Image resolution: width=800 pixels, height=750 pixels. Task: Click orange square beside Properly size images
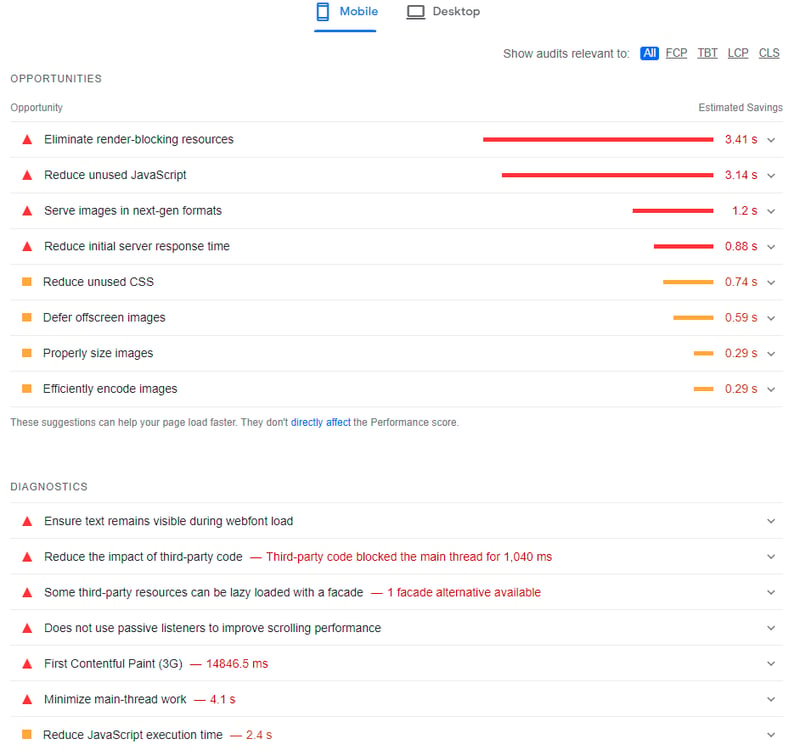(27, 353)
